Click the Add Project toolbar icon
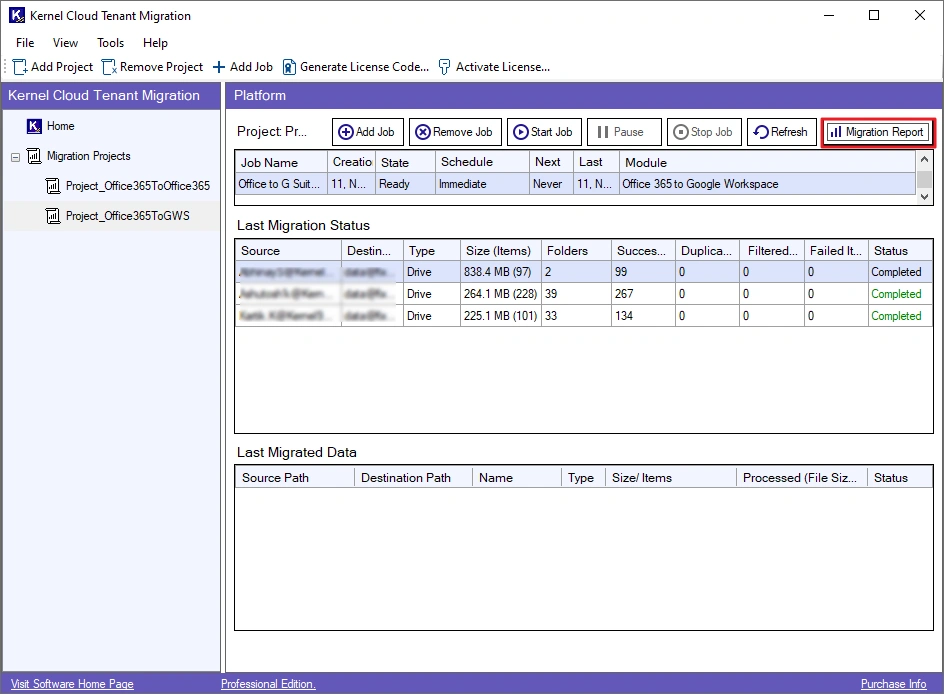This screenshot has height=694, width=944. 20,67
